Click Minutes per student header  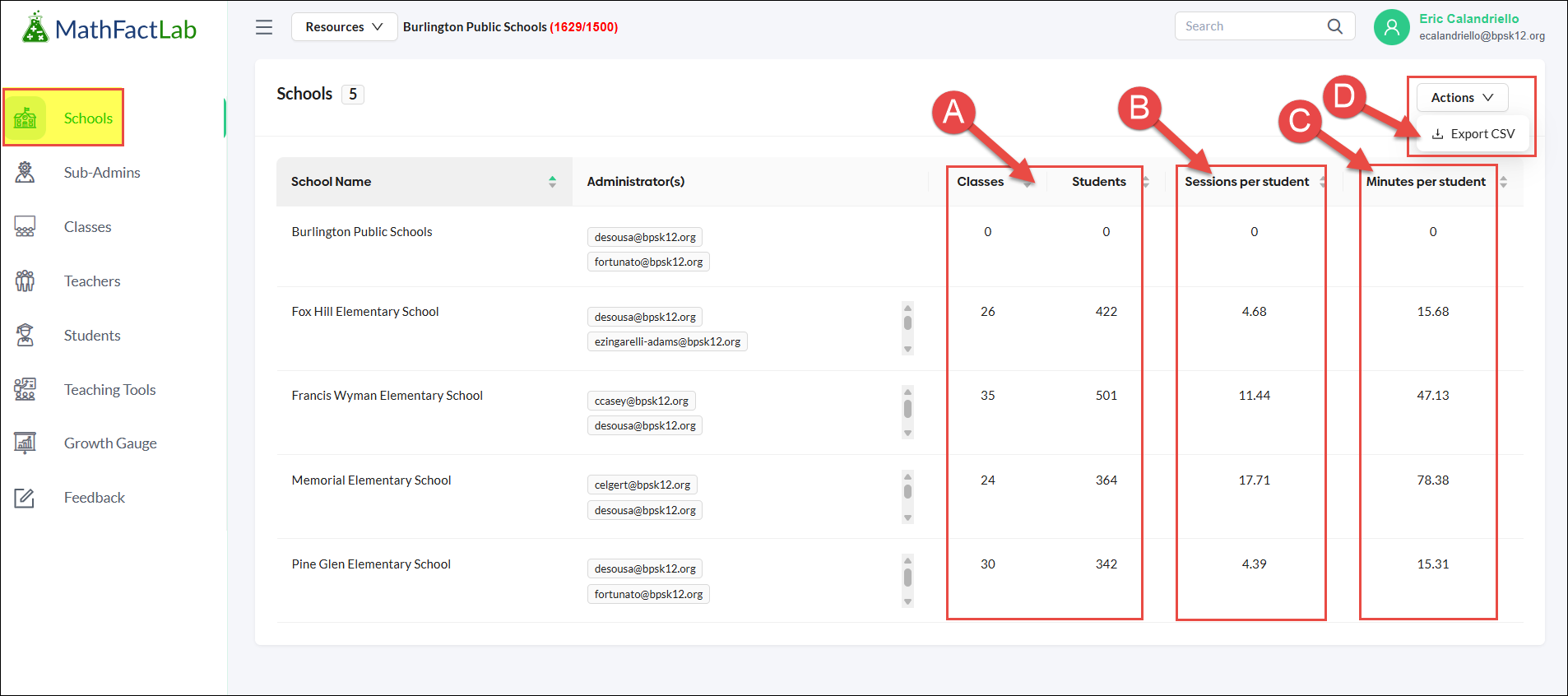pos(1426,182)
